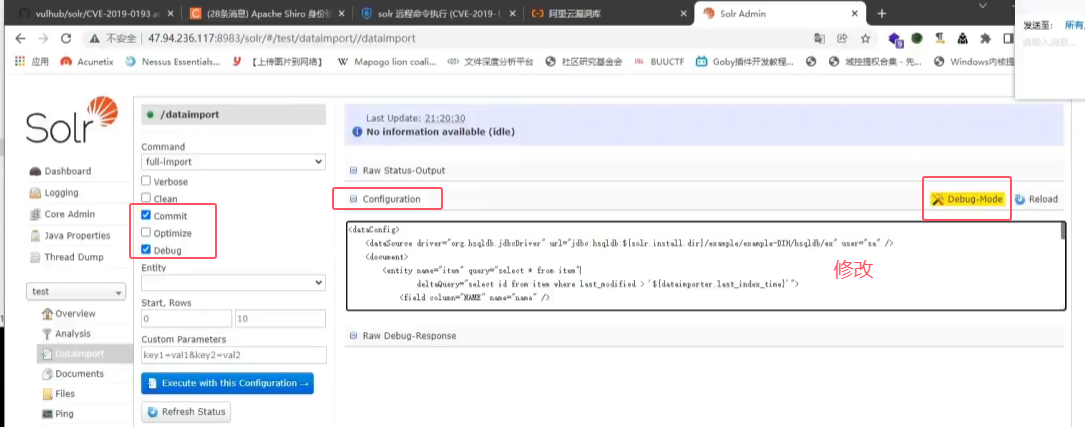Open the 应用 apps grid shortcut
This screenshot has width=1085, height=427.
[x=32, y=62]
